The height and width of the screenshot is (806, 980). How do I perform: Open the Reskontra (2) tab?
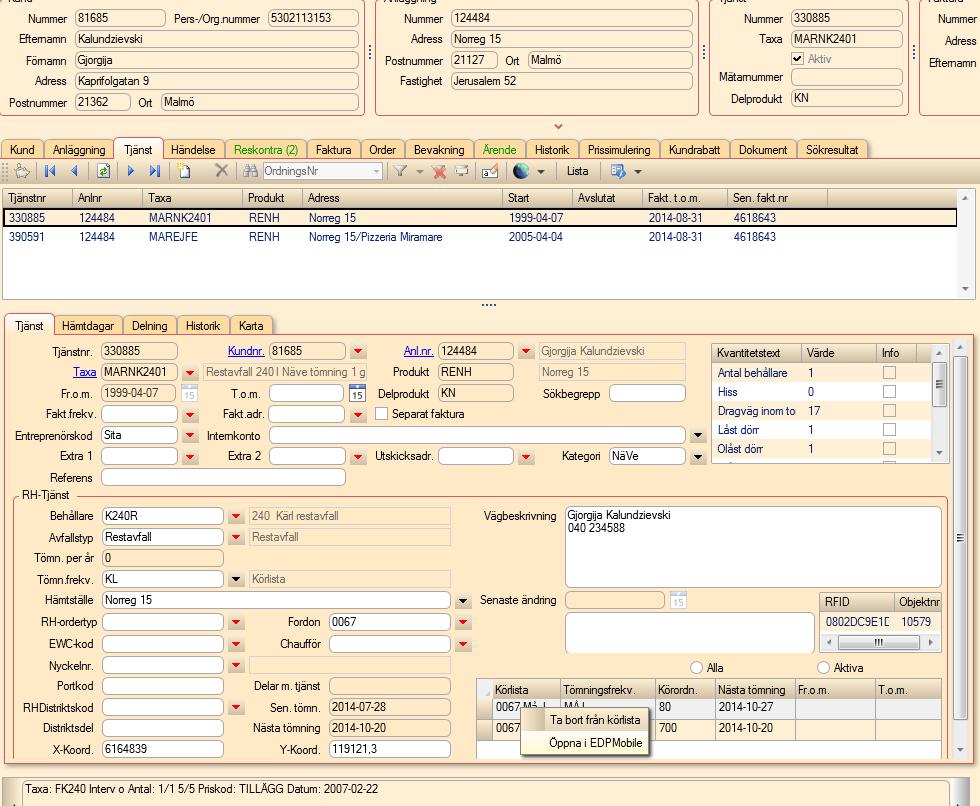[266, 149]
